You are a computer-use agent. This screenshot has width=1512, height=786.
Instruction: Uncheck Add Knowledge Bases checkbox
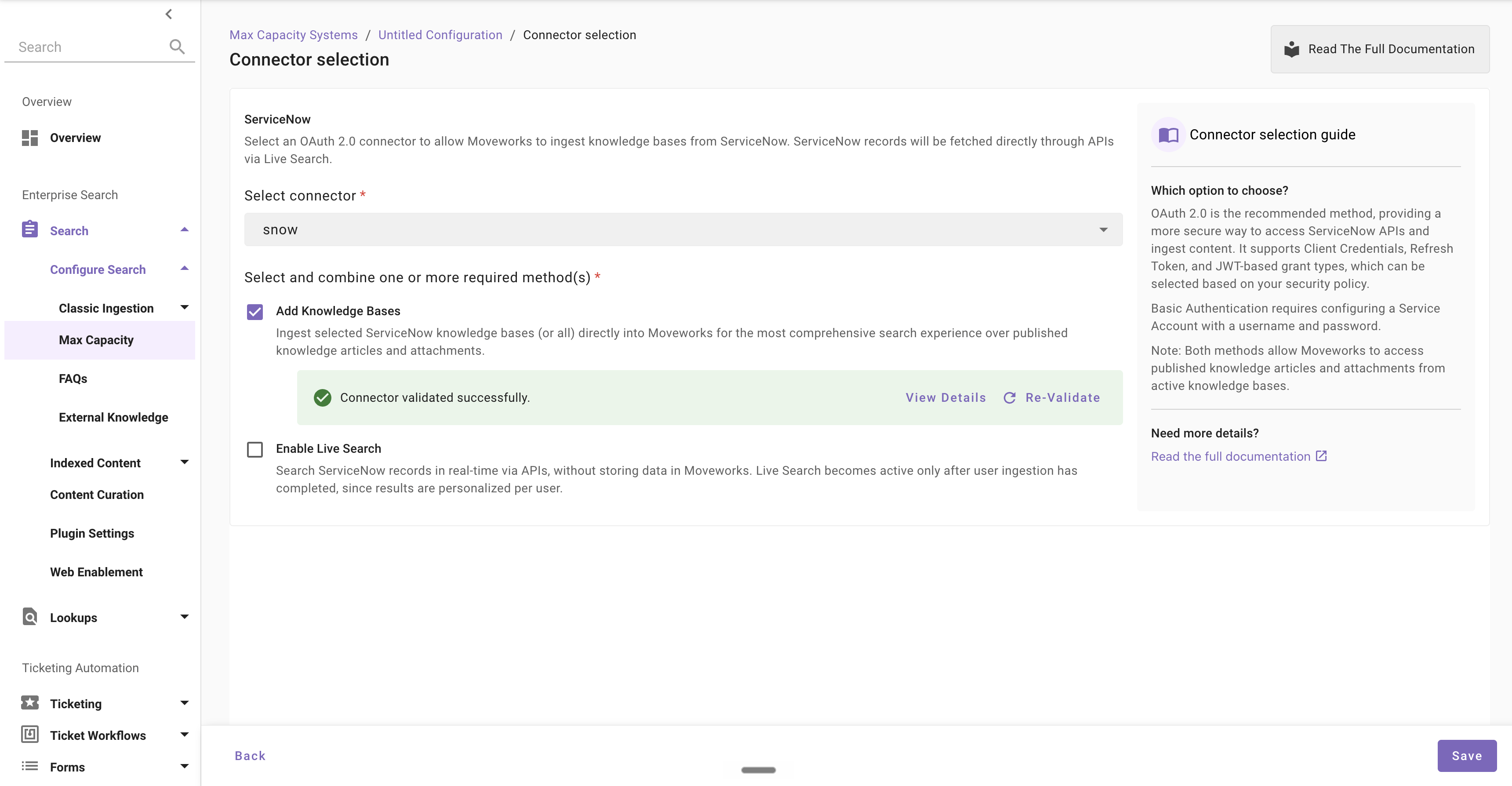[x=255, y=312]
